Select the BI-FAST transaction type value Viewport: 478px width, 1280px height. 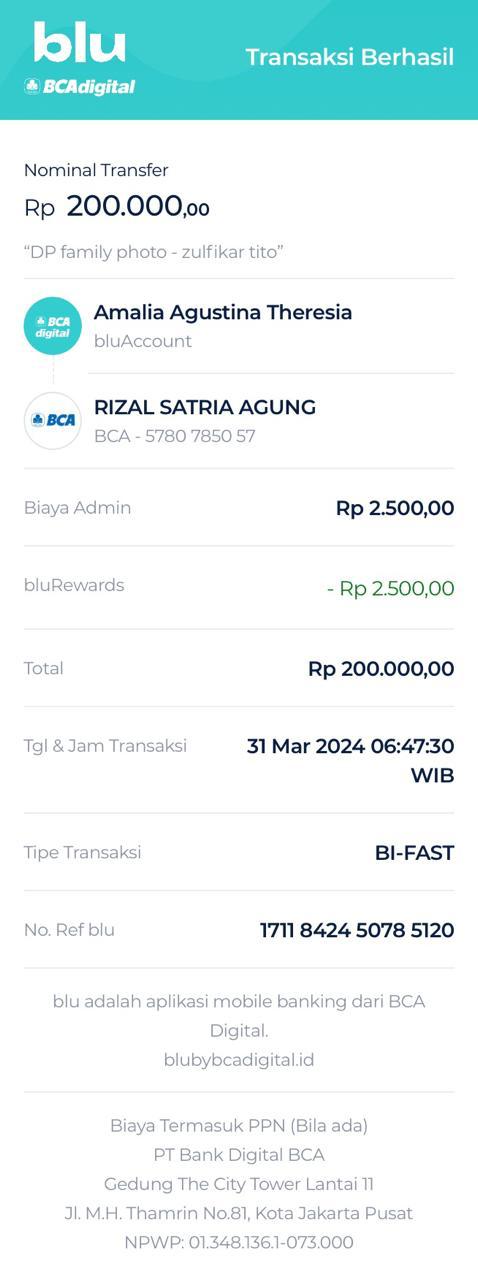coord(414,853)
